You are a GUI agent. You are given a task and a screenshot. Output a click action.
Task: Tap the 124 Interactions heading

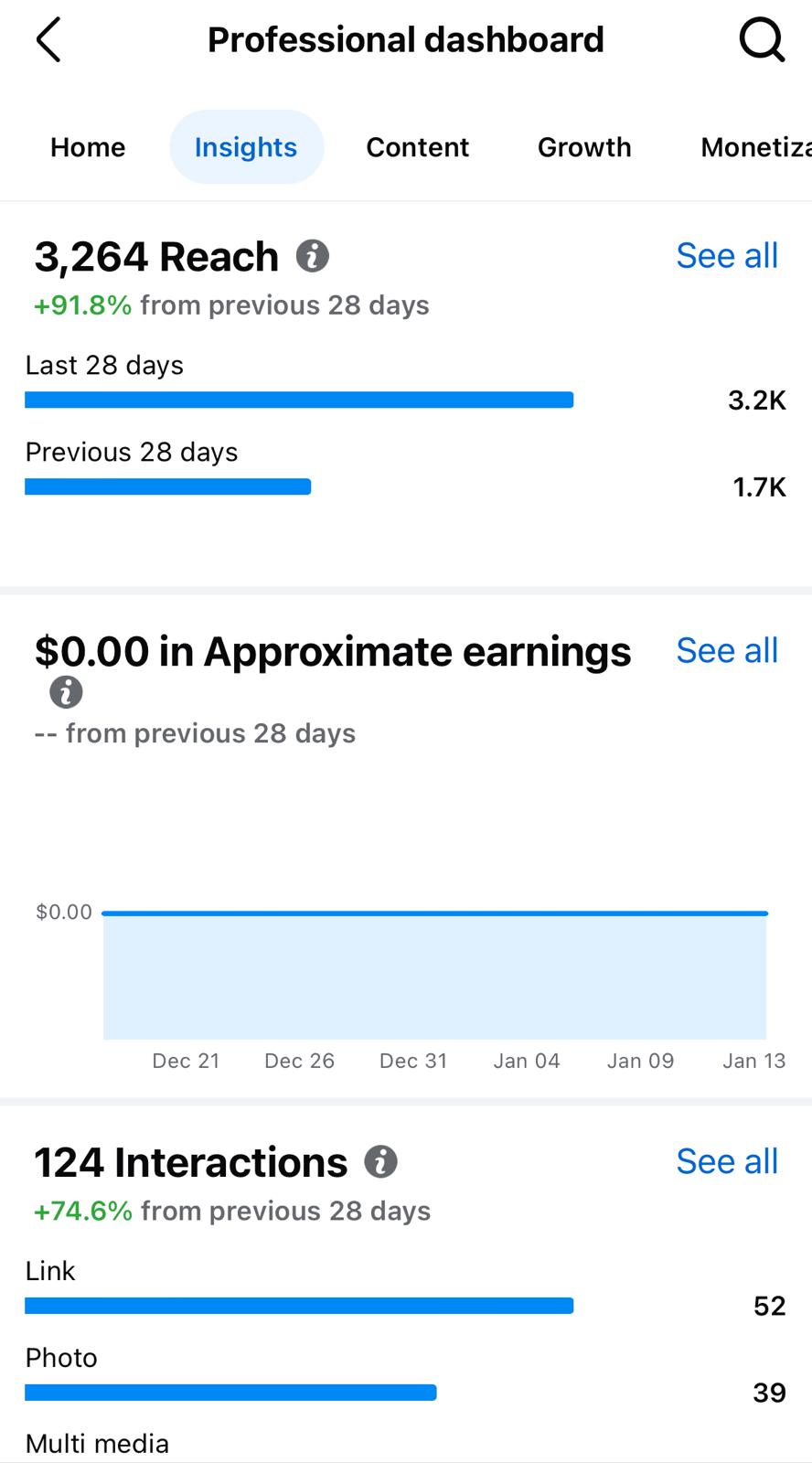(191, 1163)
